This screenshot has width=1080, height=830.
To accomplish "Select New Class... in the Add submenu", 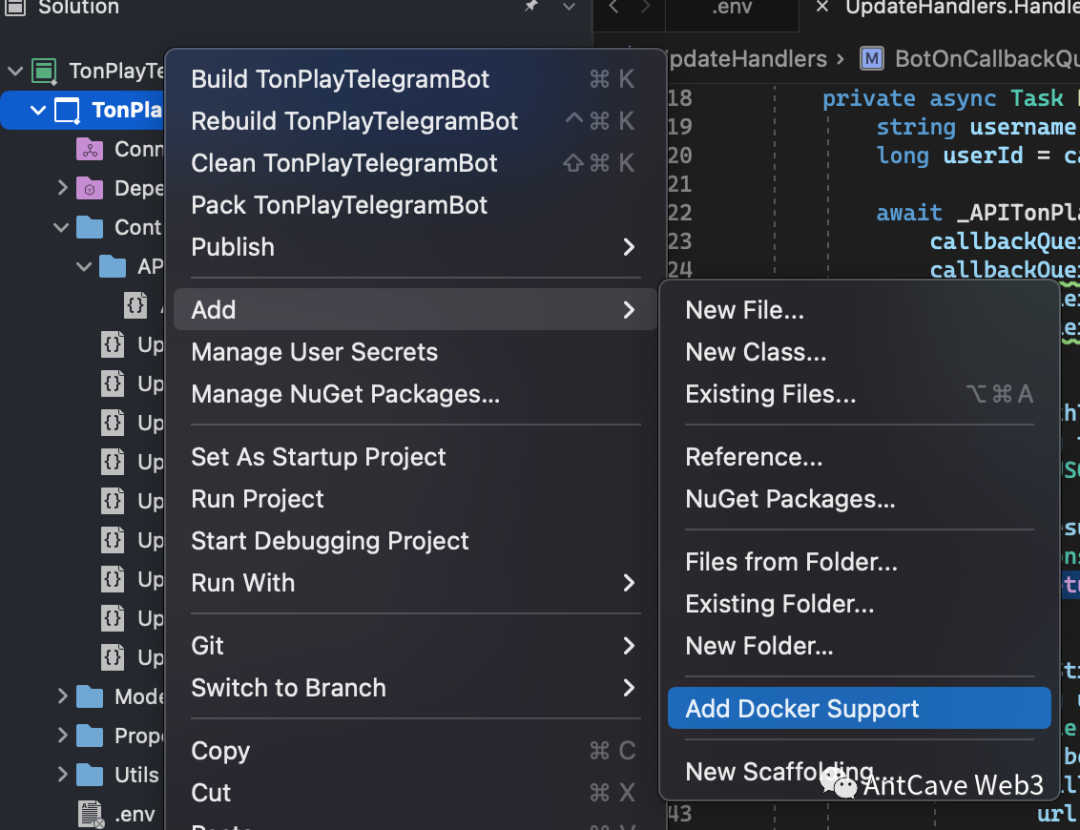I will 755,352.
